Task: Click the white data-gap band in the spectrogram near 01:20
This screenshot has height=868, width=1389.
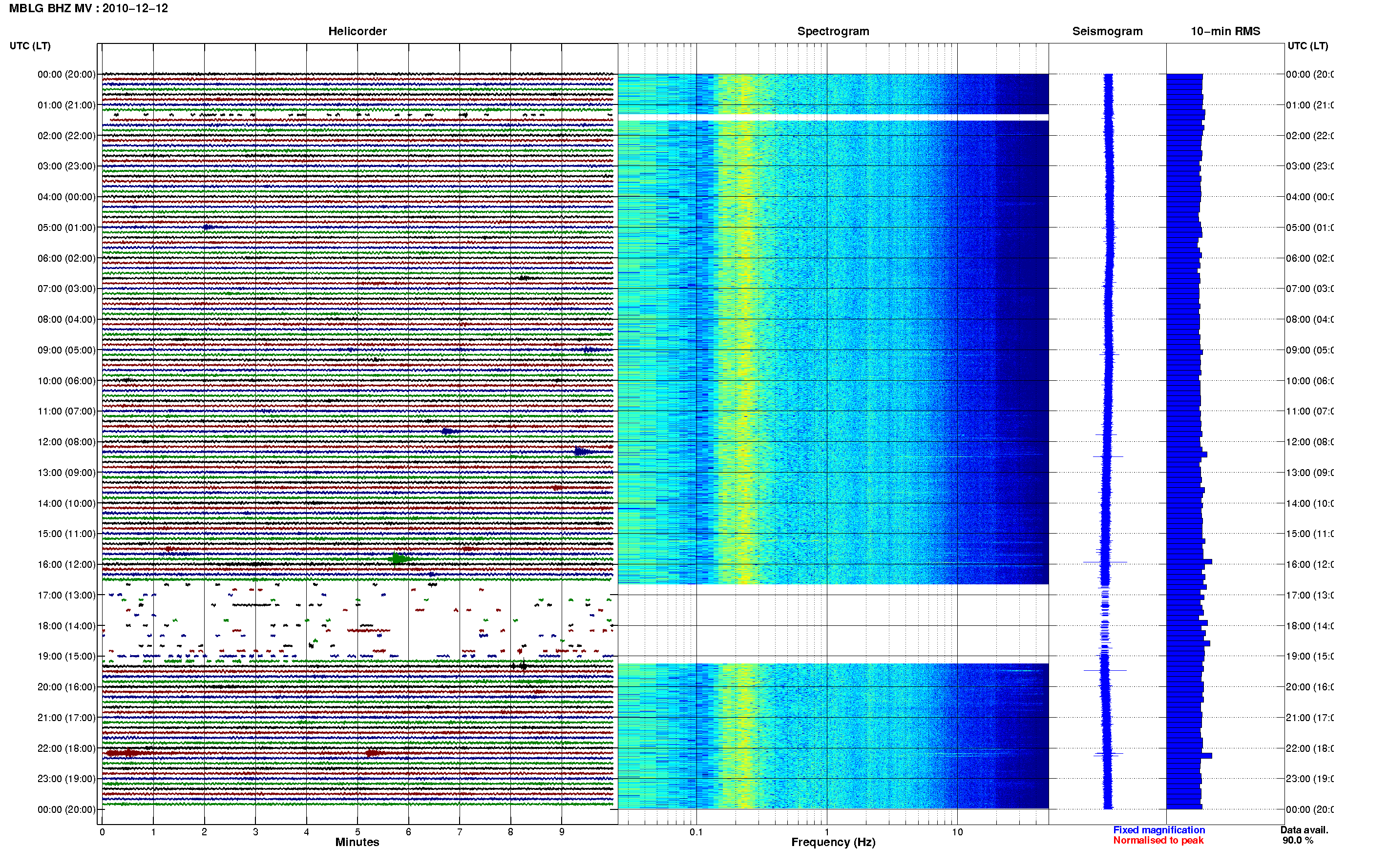Action: [833, 118]
